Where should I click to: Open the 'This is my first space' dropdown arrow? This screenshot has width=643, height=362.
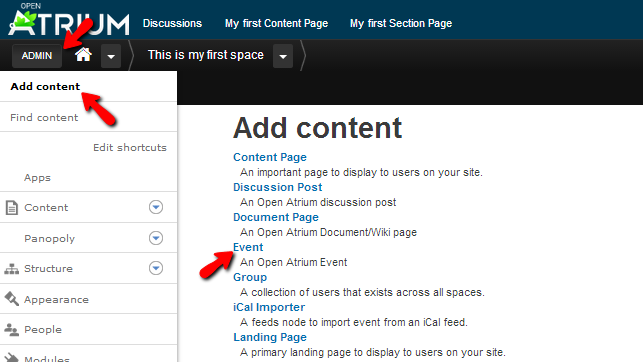coord(283,56)
